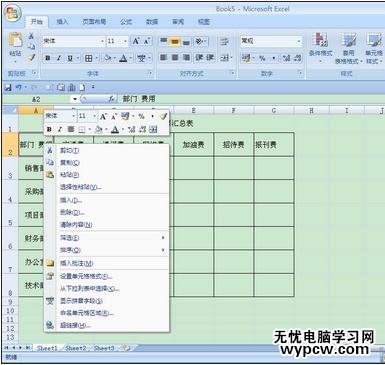385x365 pixels.
Task: Click the 套用表格格式 format as table button
Action: point(348,49)
